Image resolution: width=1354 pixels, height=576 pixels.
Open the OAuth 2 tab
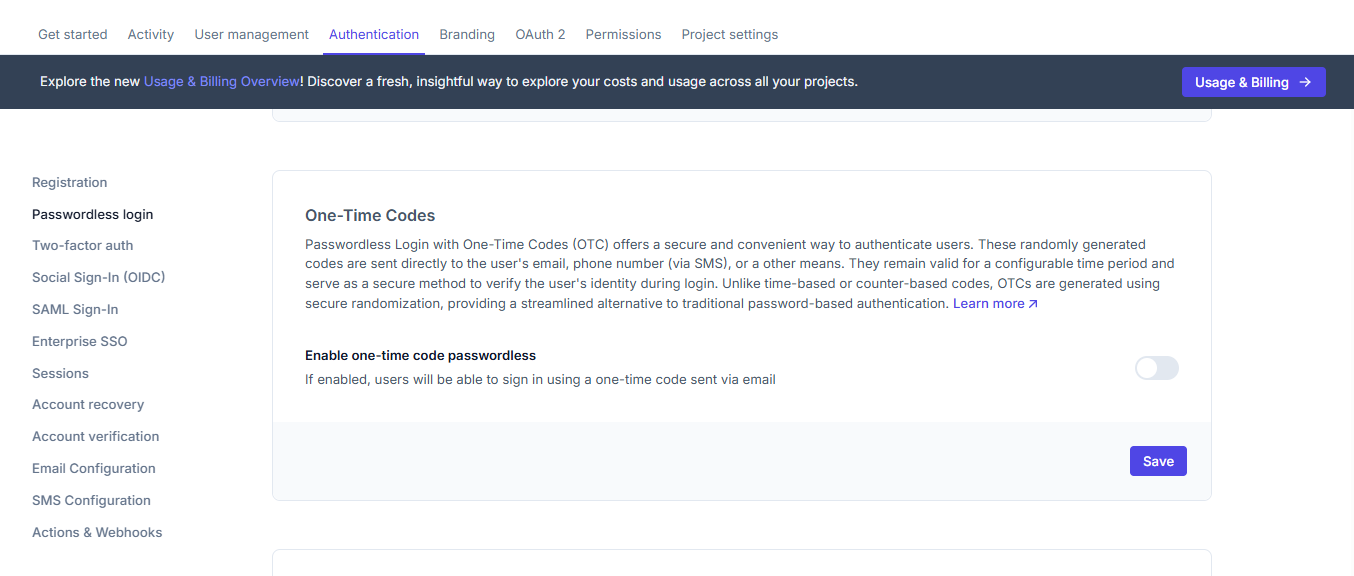tap(540, 34)
